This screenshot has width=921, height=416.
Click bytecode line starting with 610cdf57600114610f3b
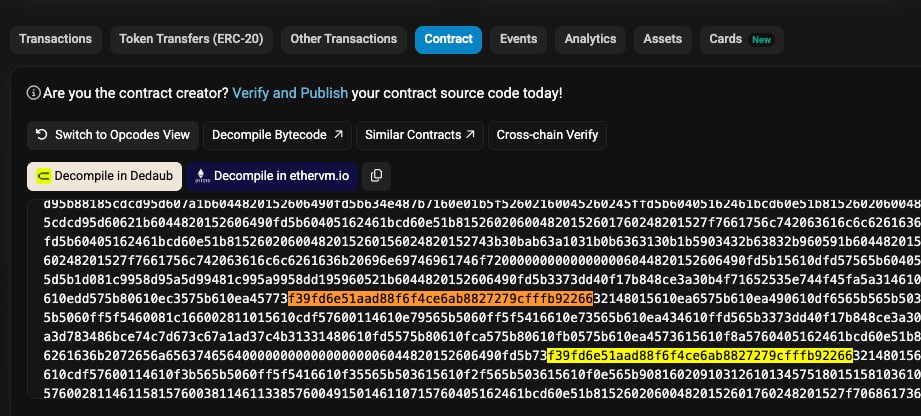[x=482, y=374]
